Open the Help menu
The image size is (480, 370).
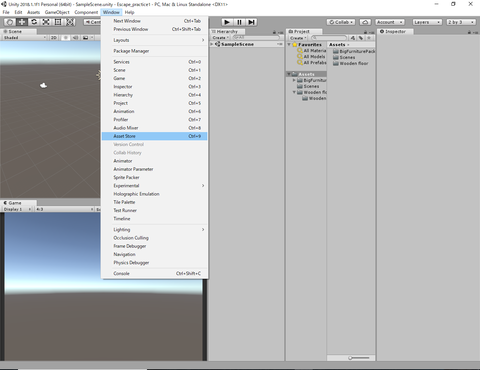129,12
